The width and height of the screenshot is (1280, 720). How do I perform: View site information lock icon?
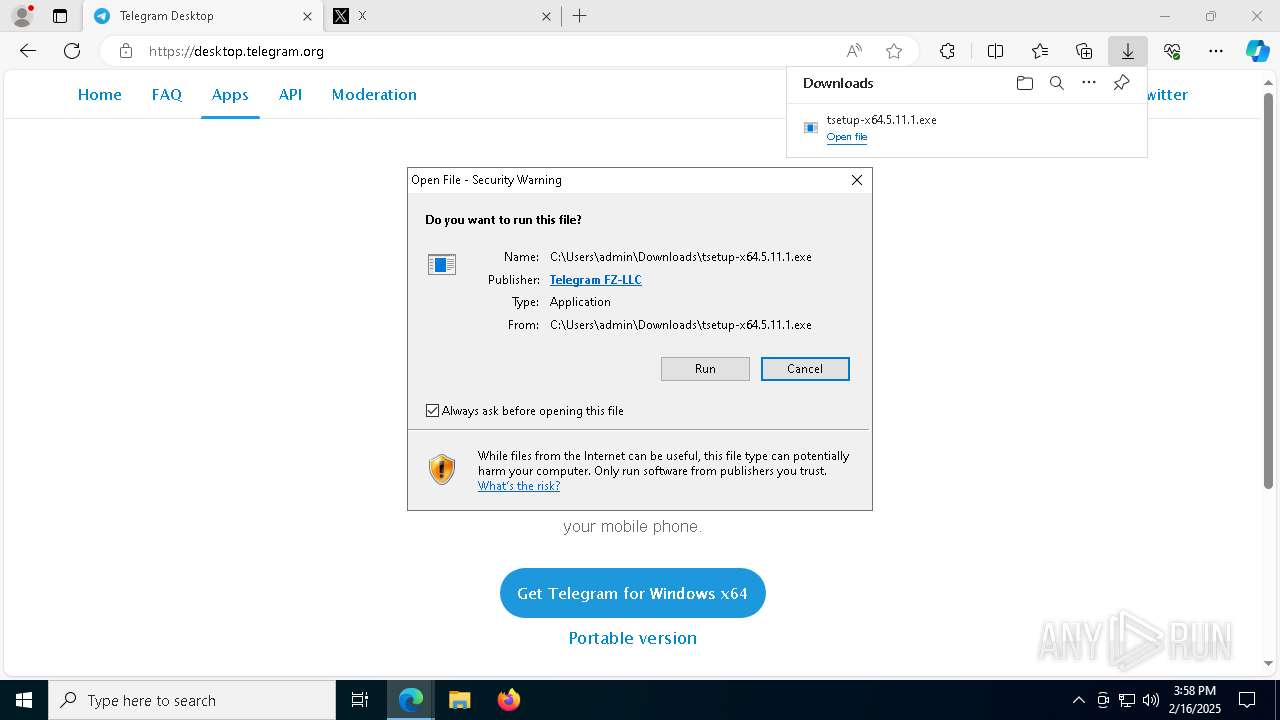click(x=125, y=51)
